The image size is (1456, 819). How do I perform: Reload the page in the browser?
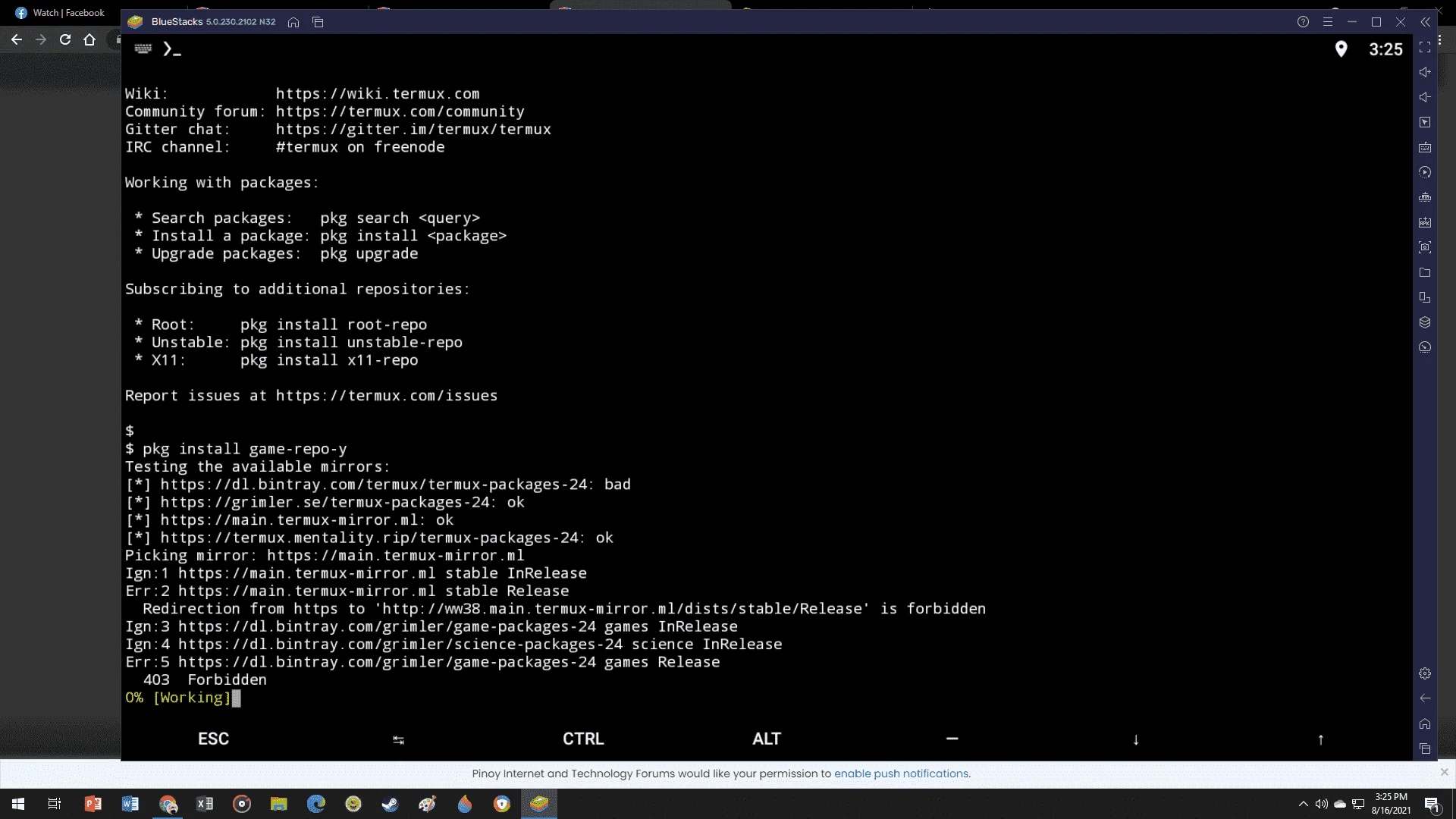click(x=65, y=39)
